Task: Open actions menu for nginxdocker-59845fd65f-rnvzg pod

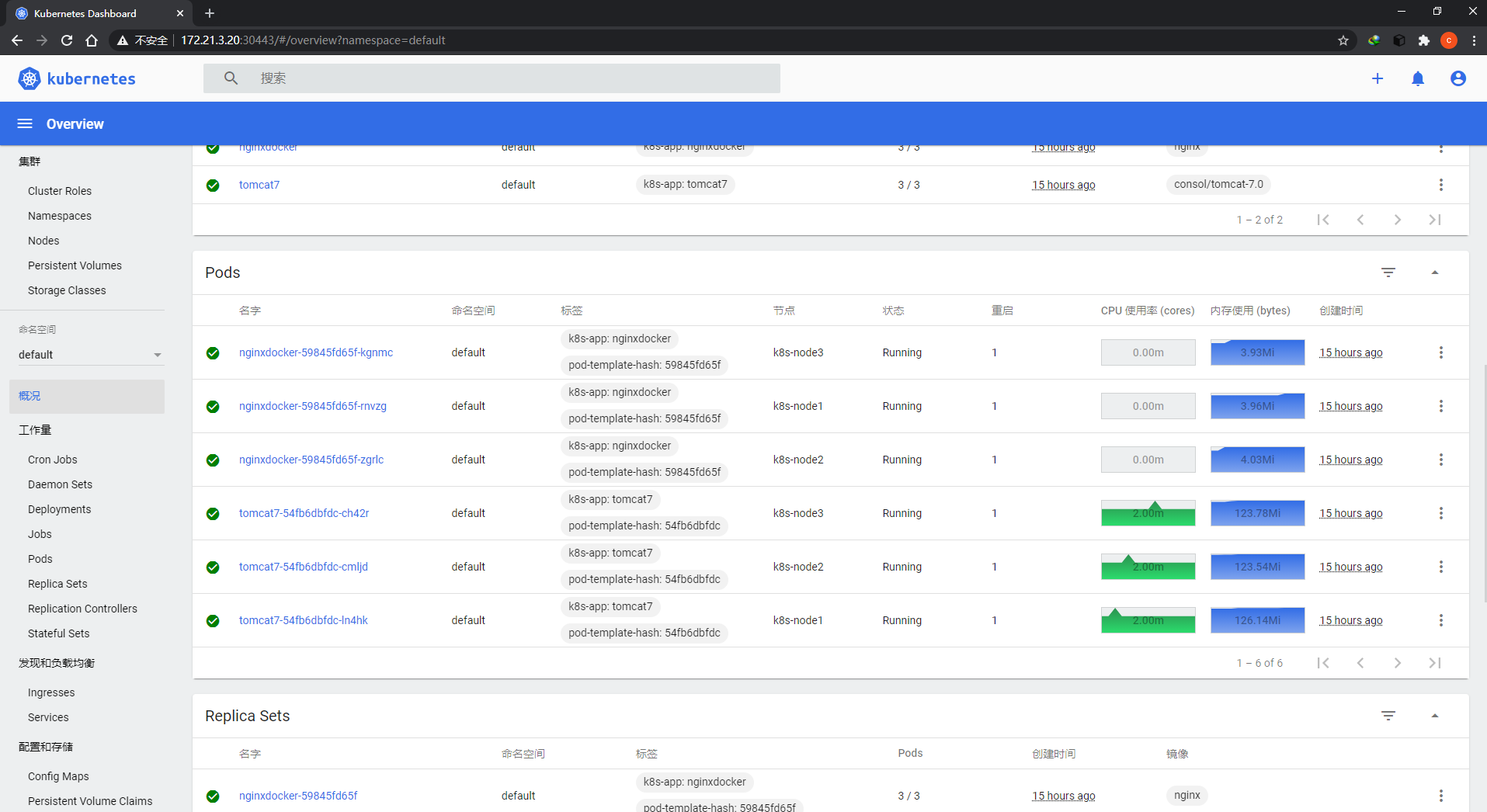Action: click(1441, 406)
